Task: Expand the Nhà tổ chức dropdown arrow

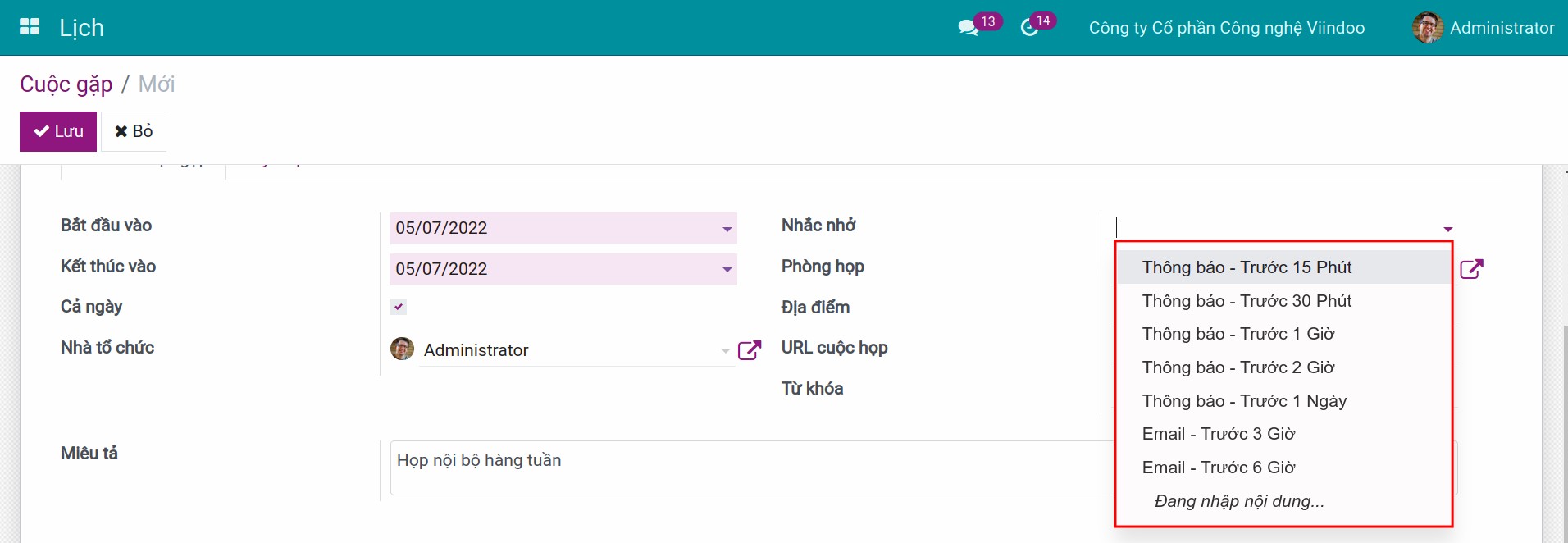Action: point(726,351)
